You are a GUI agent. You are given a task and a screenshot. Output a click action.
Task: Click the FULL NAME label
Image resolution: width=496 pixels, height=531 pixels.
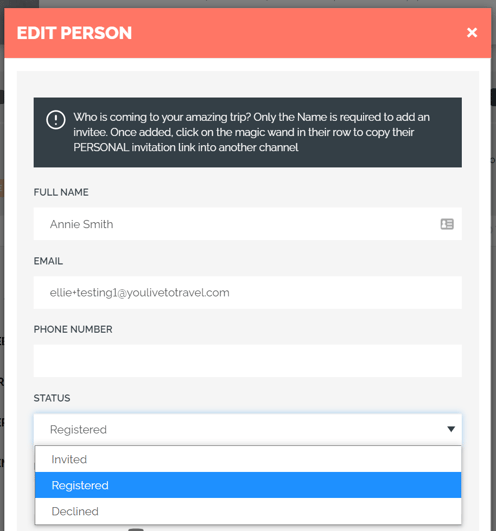coord(61,192)
